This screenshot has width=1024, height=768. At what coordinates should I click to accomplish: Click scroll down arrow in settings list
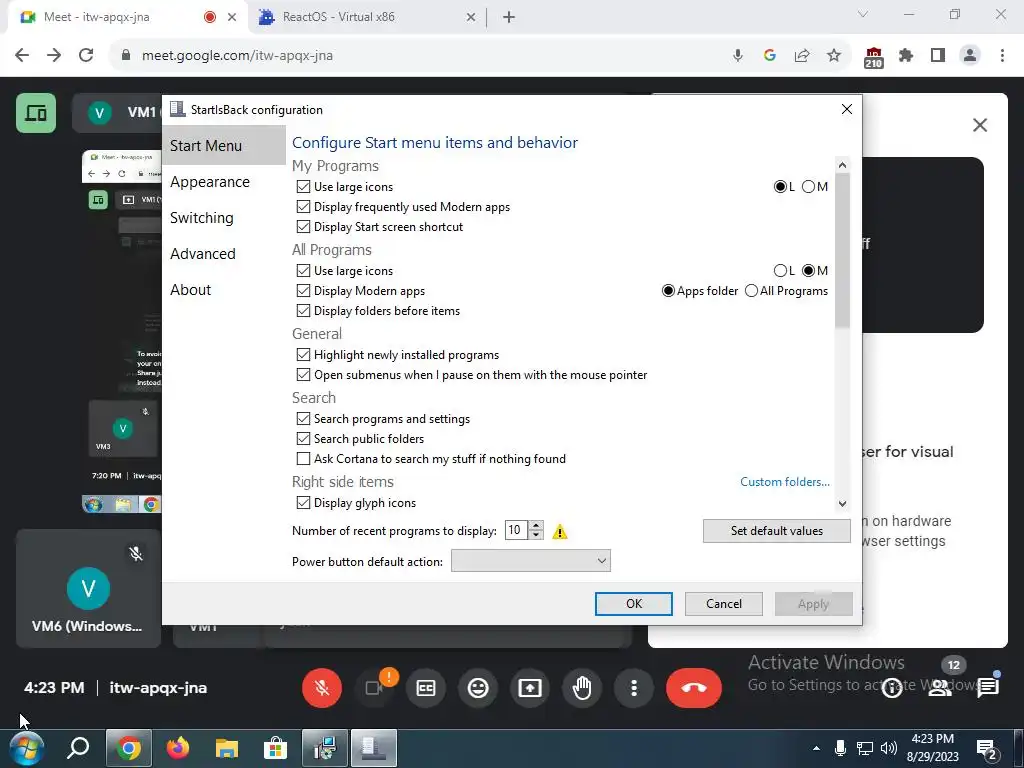pyautogui.click(x=842, y=504)
